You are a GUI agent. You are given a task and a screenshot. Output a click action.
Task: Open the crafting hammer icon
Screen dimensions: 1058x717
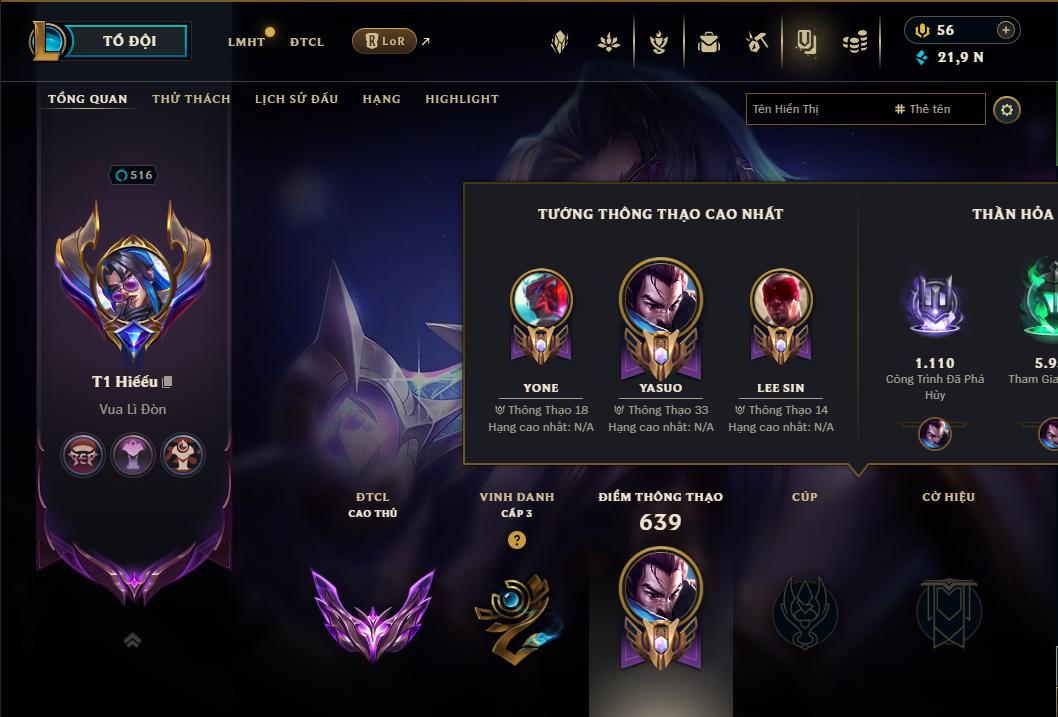[757, 42]
